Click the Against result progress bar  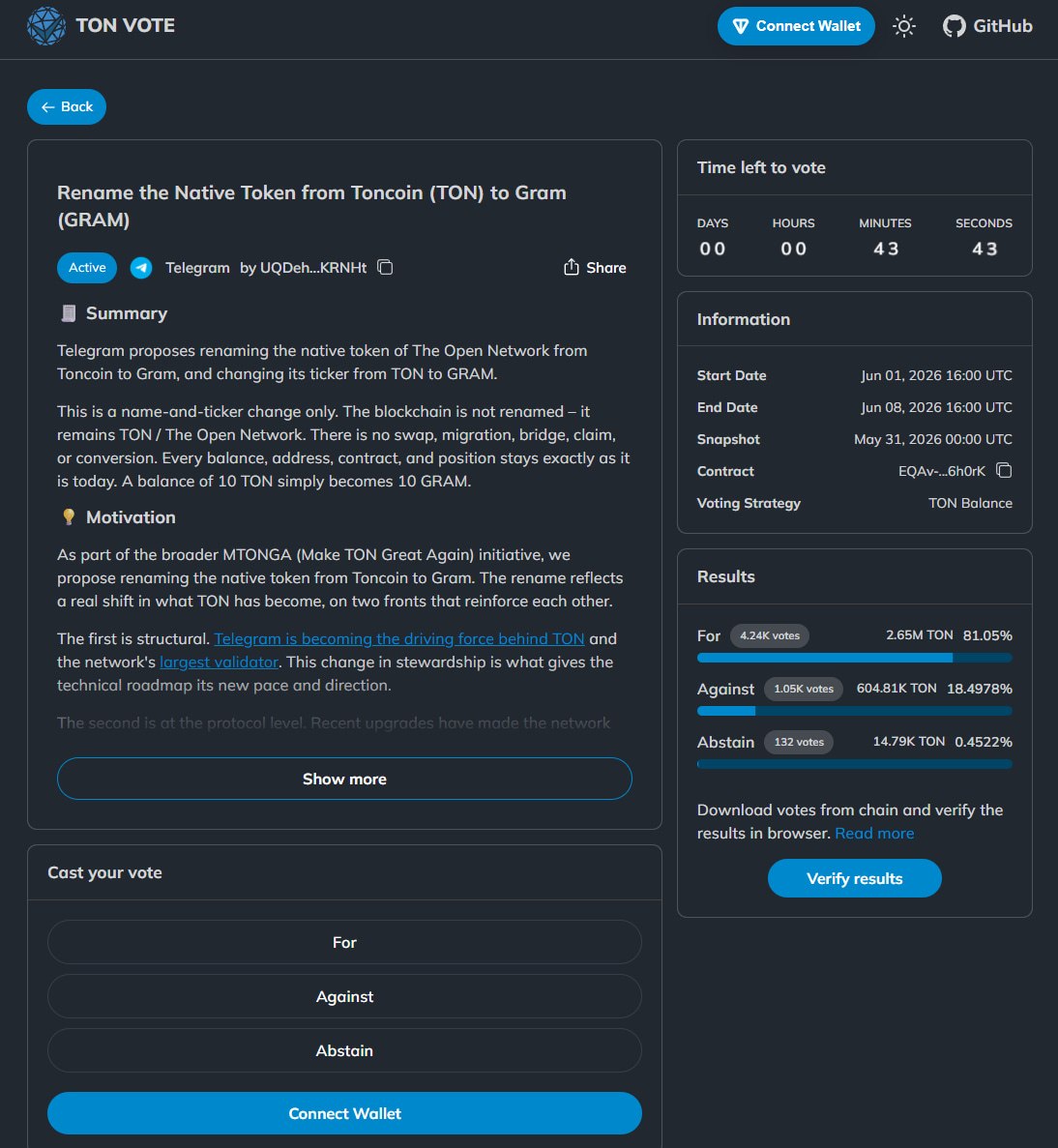[x=855, y=712]
